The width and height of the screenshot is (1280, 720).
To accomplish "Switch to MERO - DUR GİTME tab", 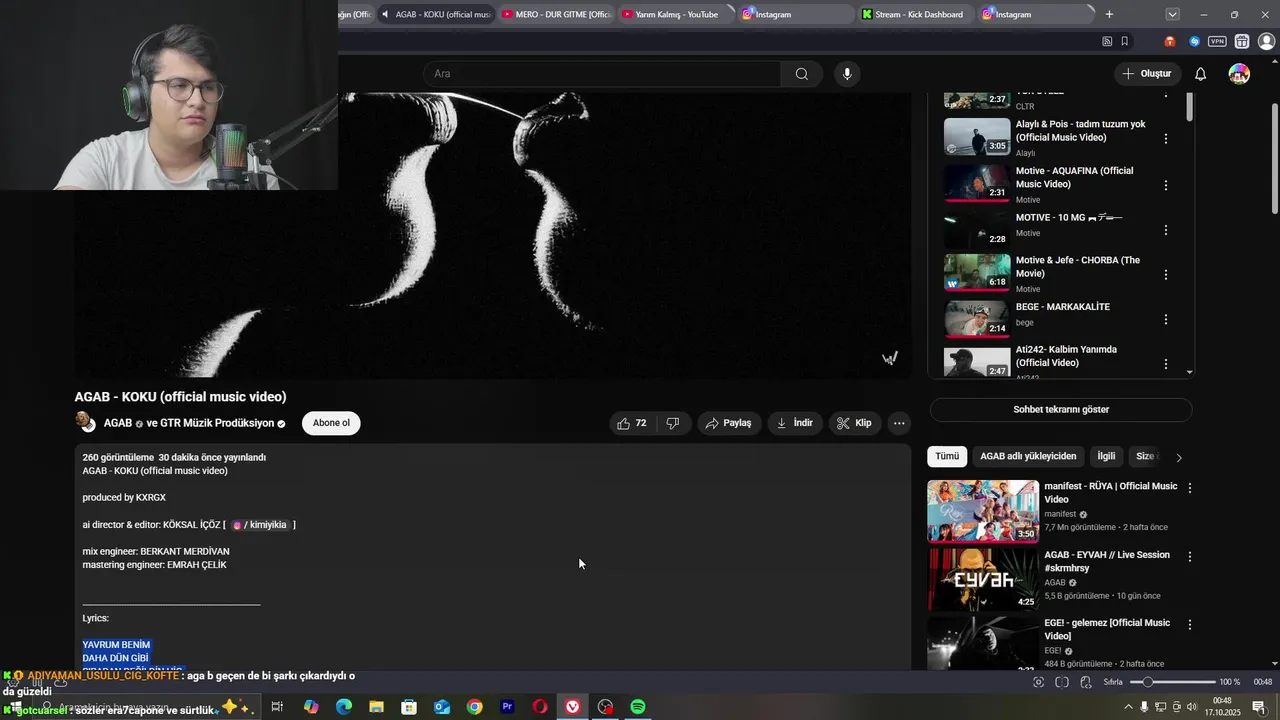I will coord(557,14).
